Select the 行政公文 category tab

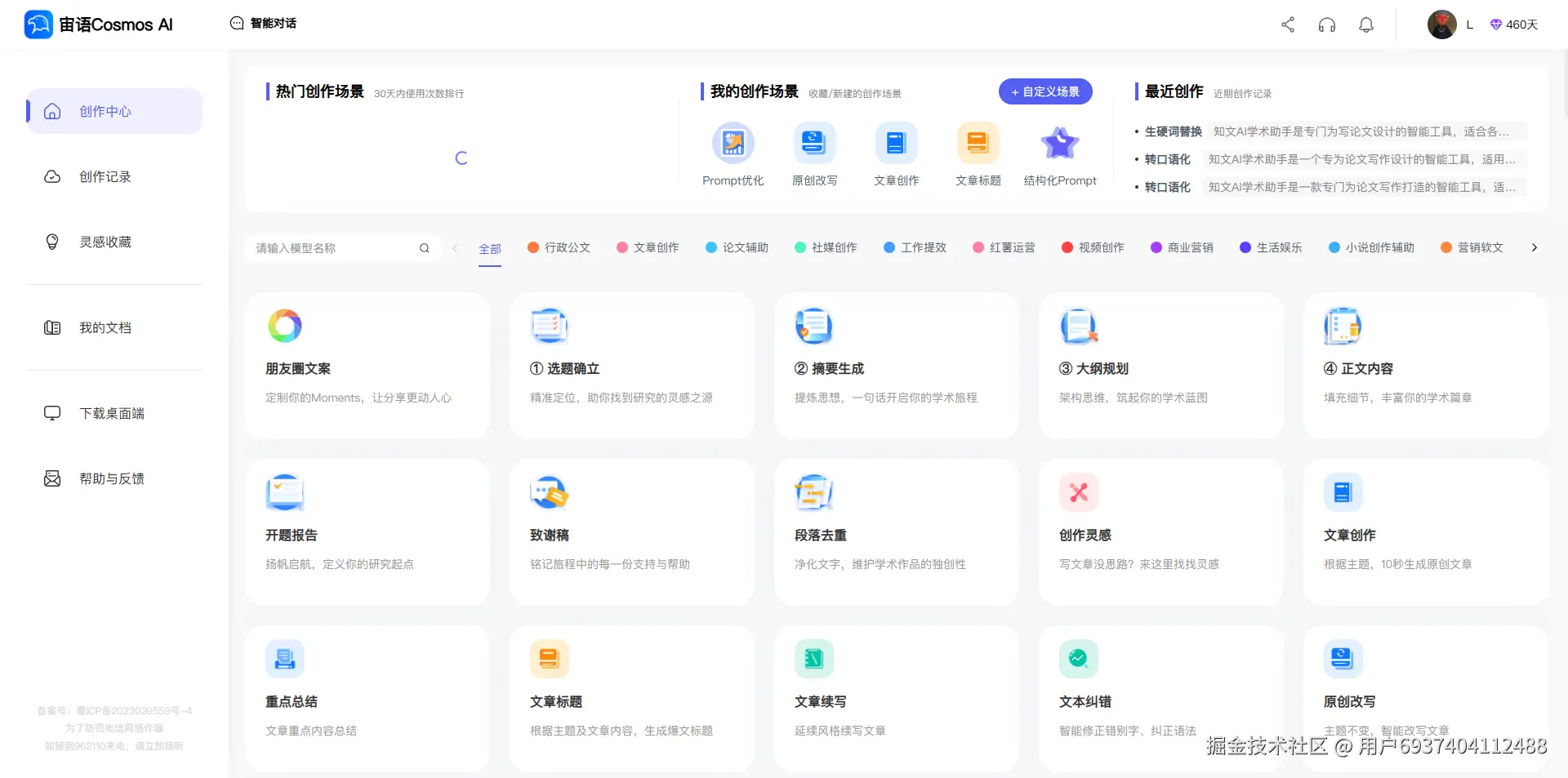pyautogui.click(x=559, y=247)
